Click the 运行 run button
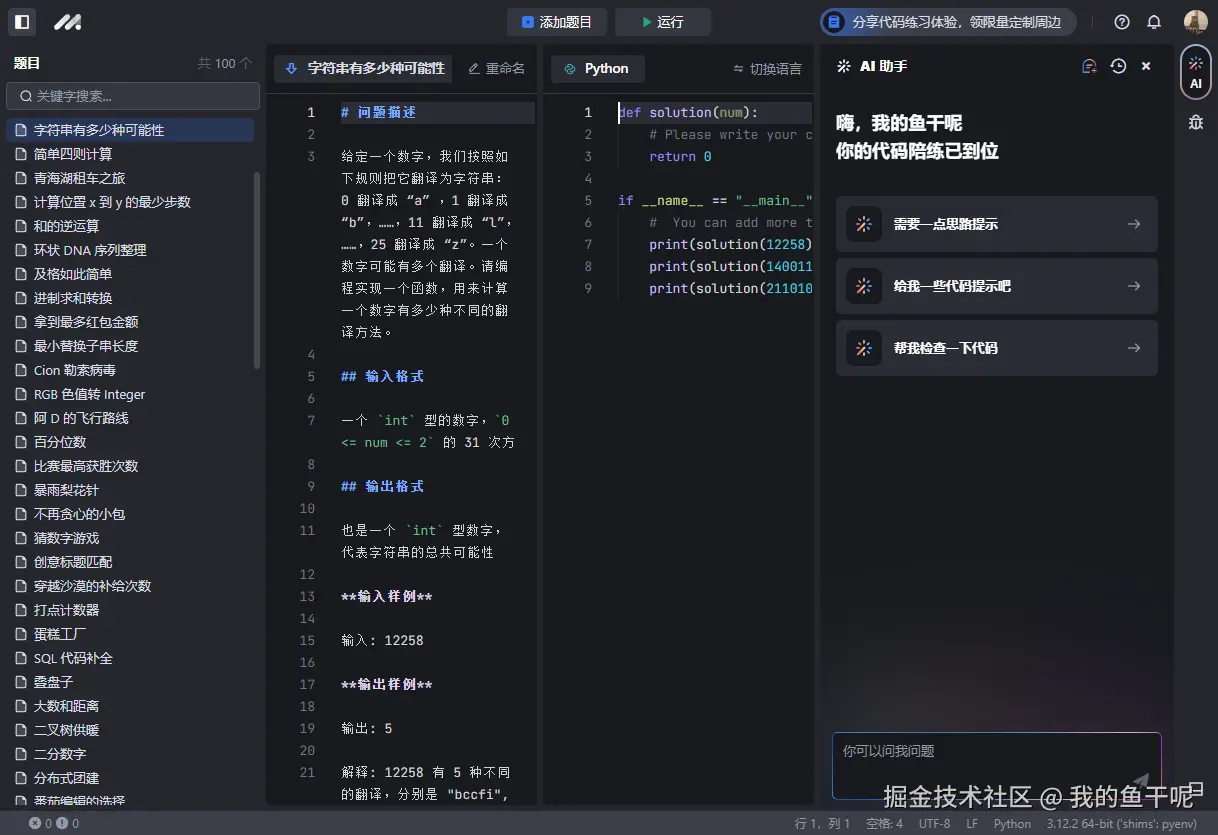1218x835 pixels. [662, 21]
